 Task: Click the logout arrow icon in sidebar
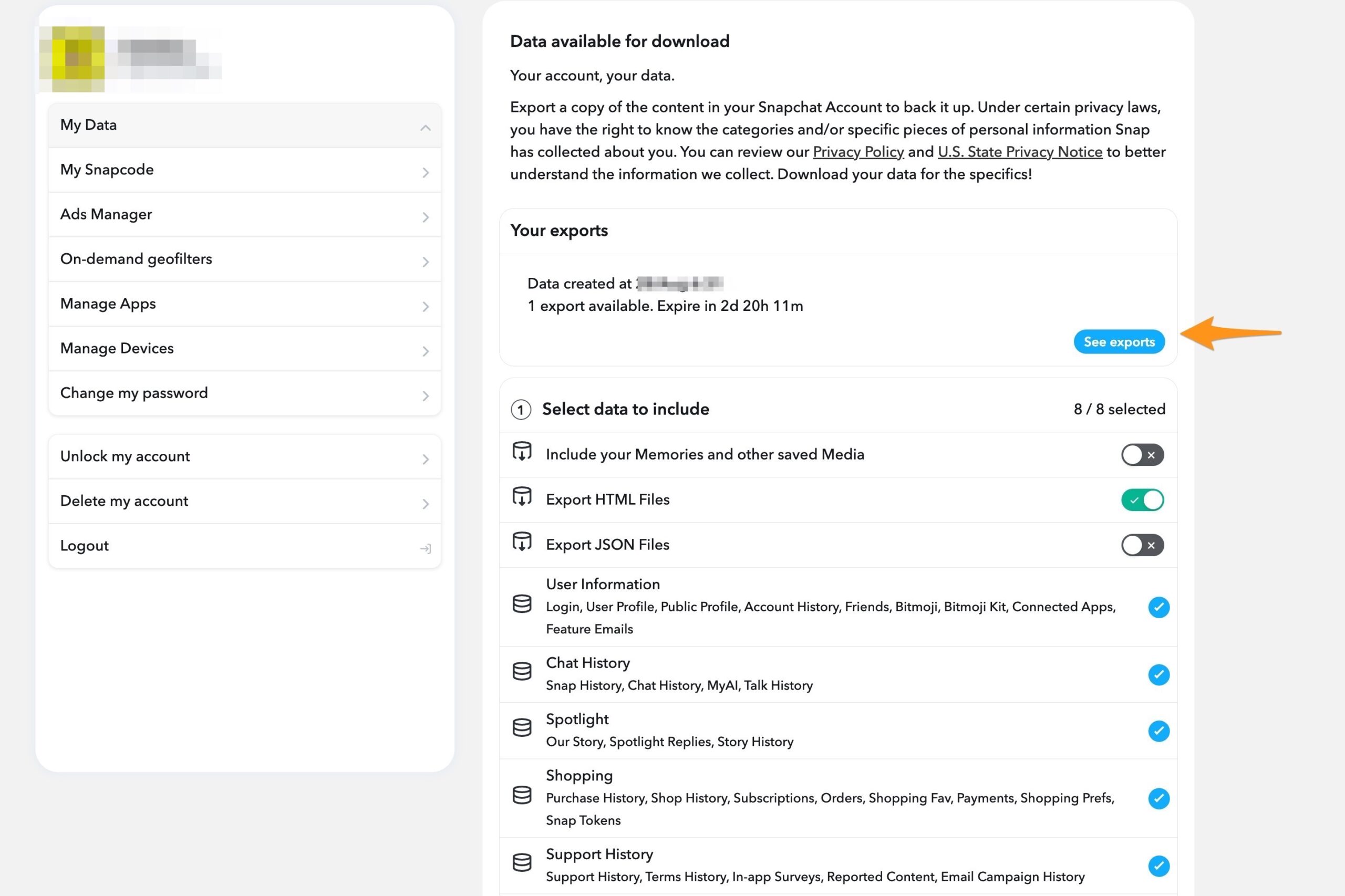pyautogui.click(x=425, y=548)
